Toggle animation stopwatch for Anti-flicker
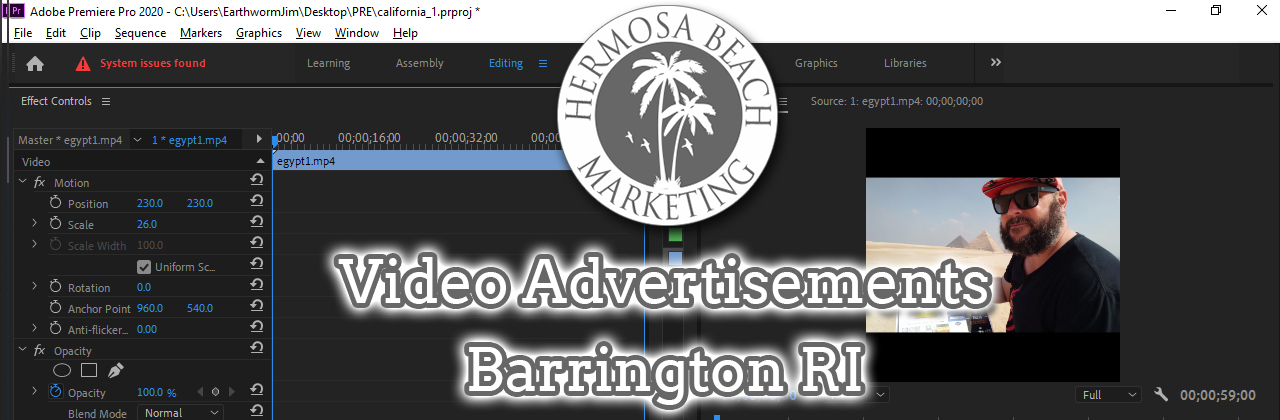This screenshot has height=420, width=1280. point(56,329)
